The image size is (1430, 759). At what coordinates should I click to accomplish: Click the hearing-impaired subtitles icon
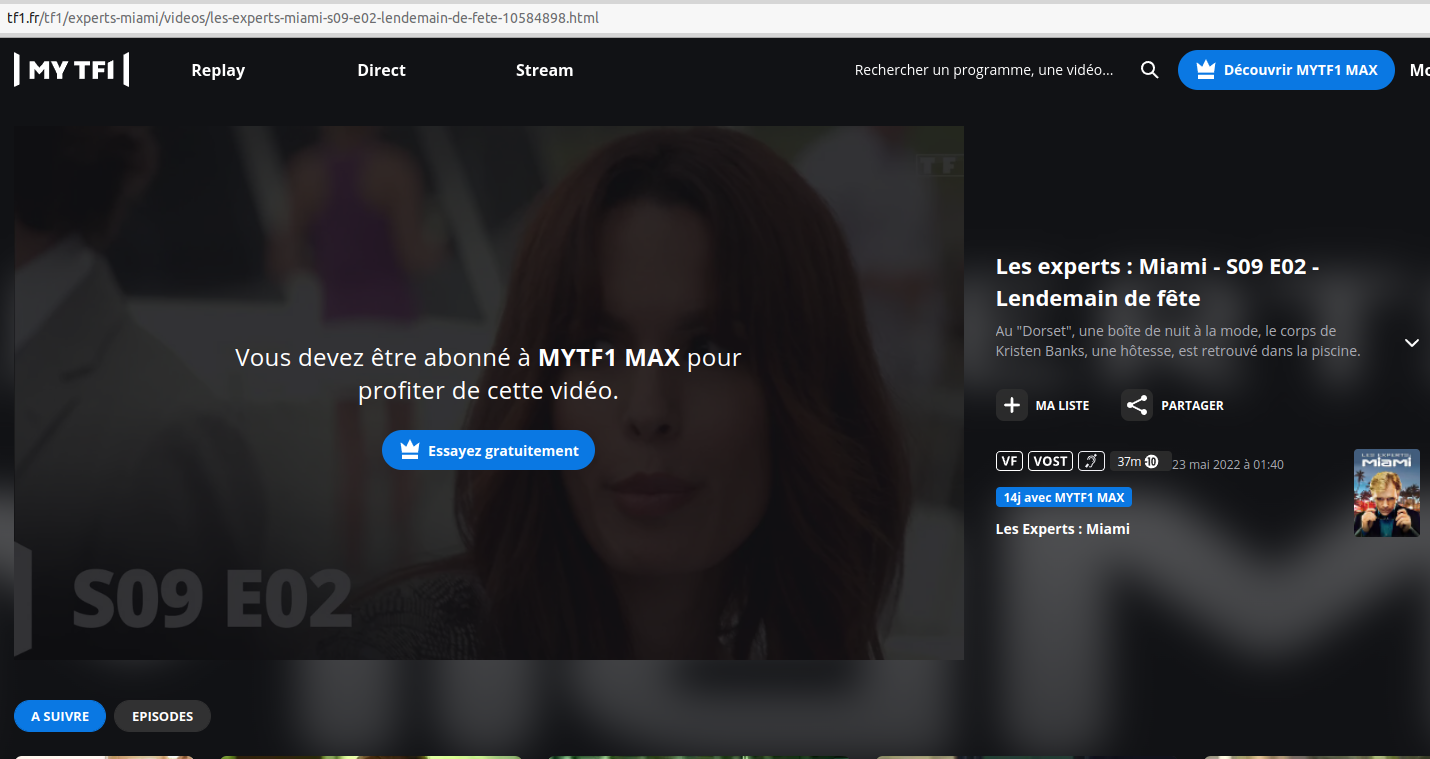1091,461
